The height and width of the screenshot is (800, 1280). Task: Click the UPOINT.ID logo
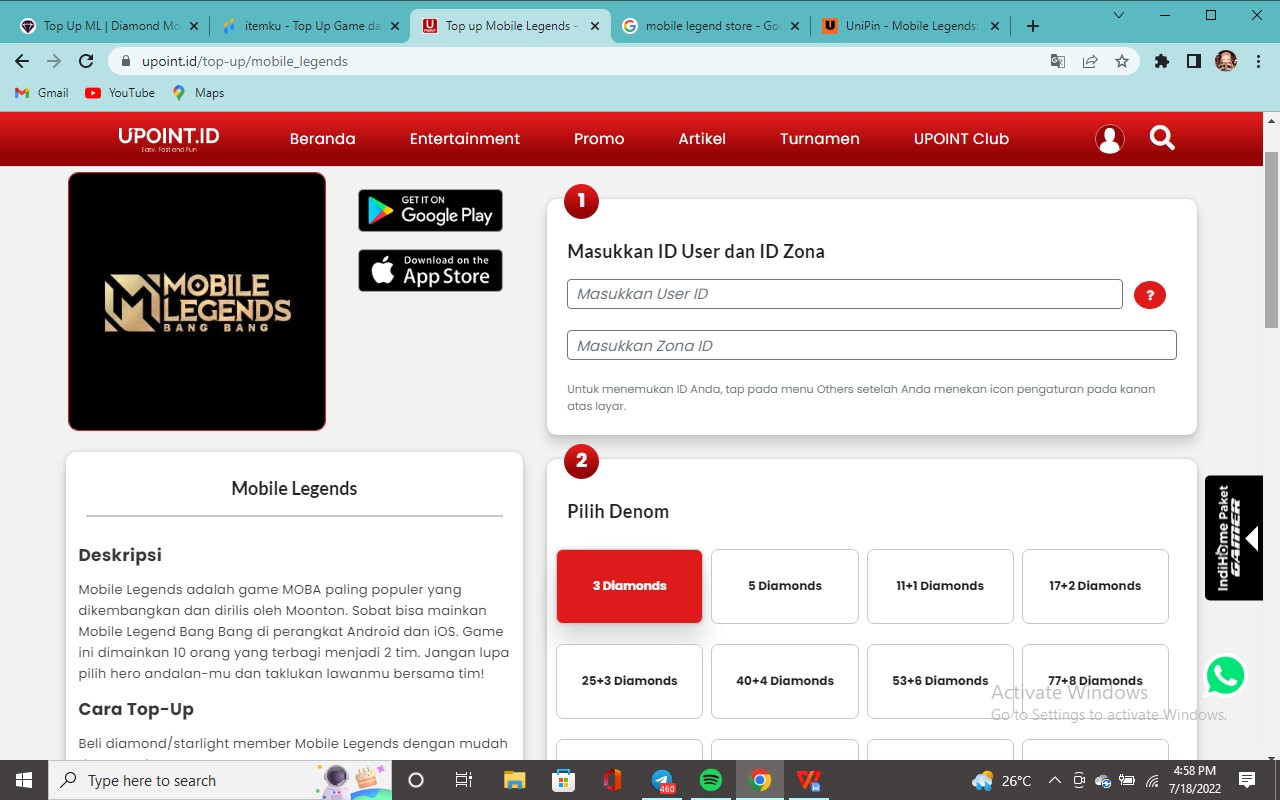(x=168, y=139)
